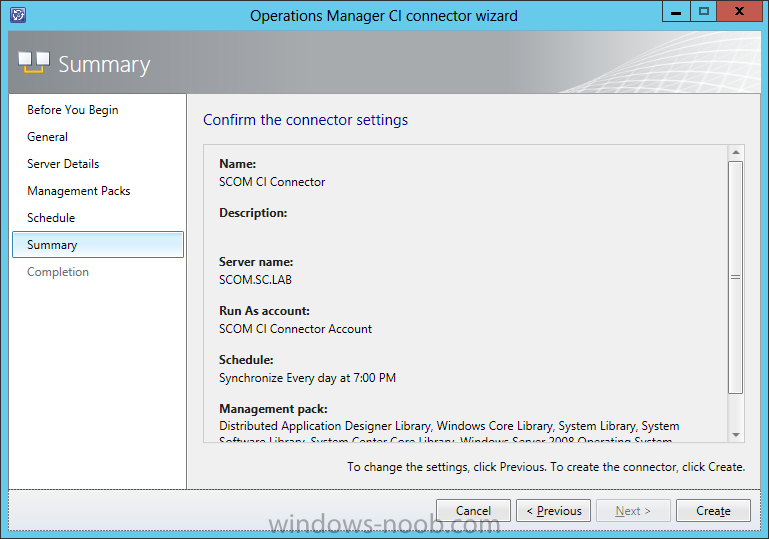Screen dimensions: 769x539
Task: Click scroll down arrow in settings pane
Action: click(x=736, y=435)
